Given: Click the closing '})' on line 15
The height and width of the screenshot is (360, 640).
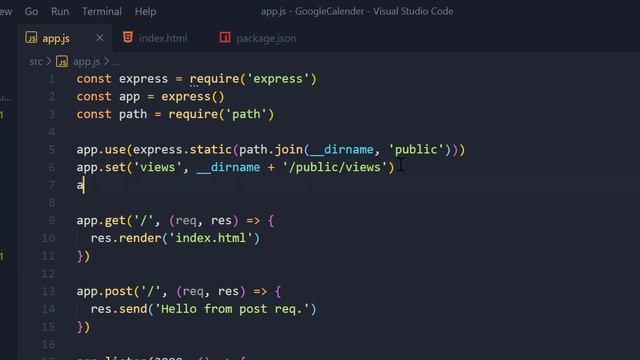Looking at the screenshot, I should (x=83, y=327).
